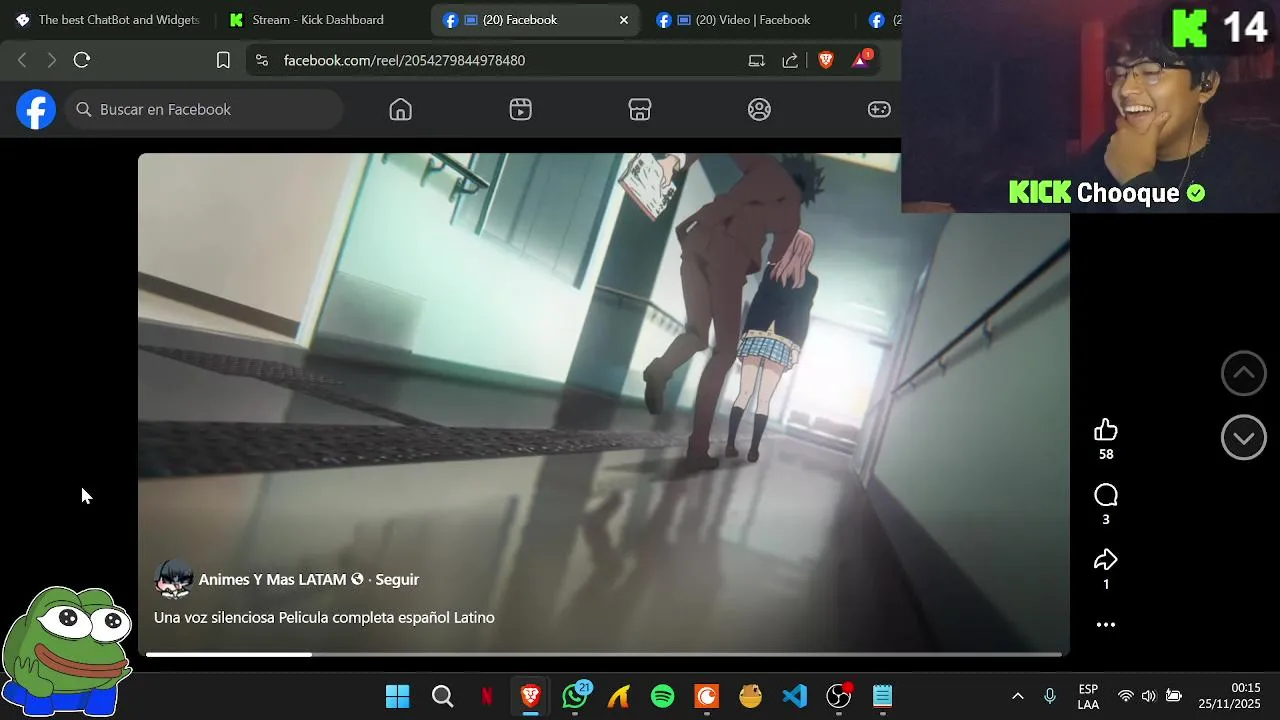Viewport: 1280px width, 720px height.
Task: Open the reel's three-dot more options
Action: point(1106,625)
